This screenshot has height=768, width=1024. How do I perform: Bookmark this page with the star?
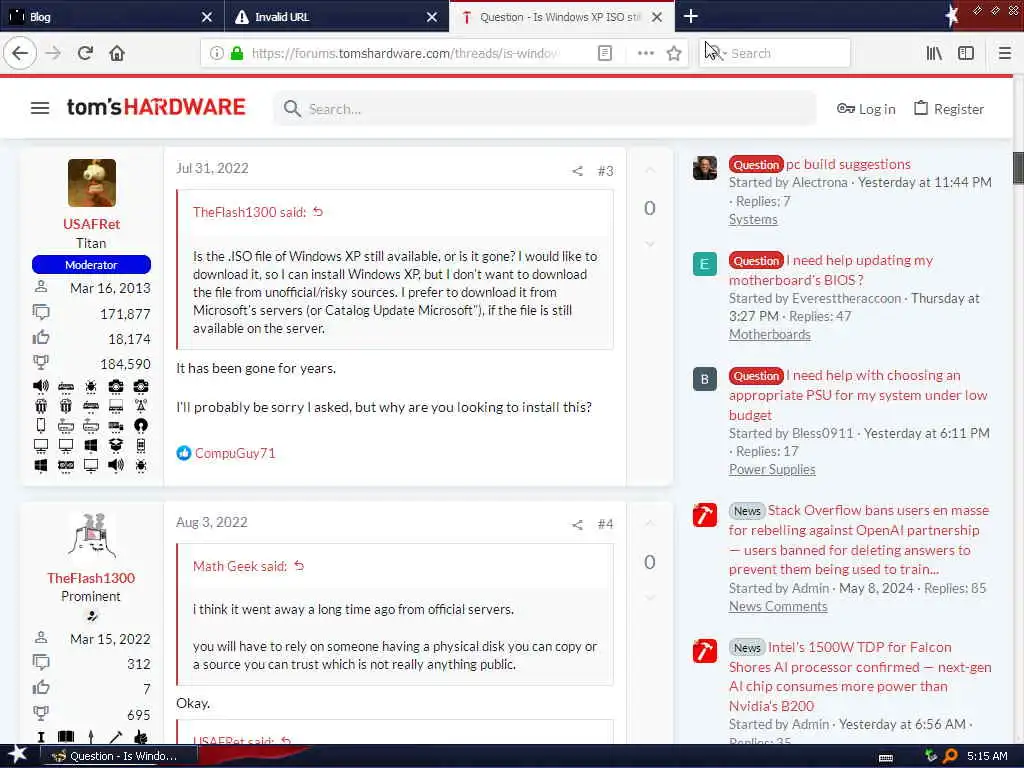click(x=674, y=53)
